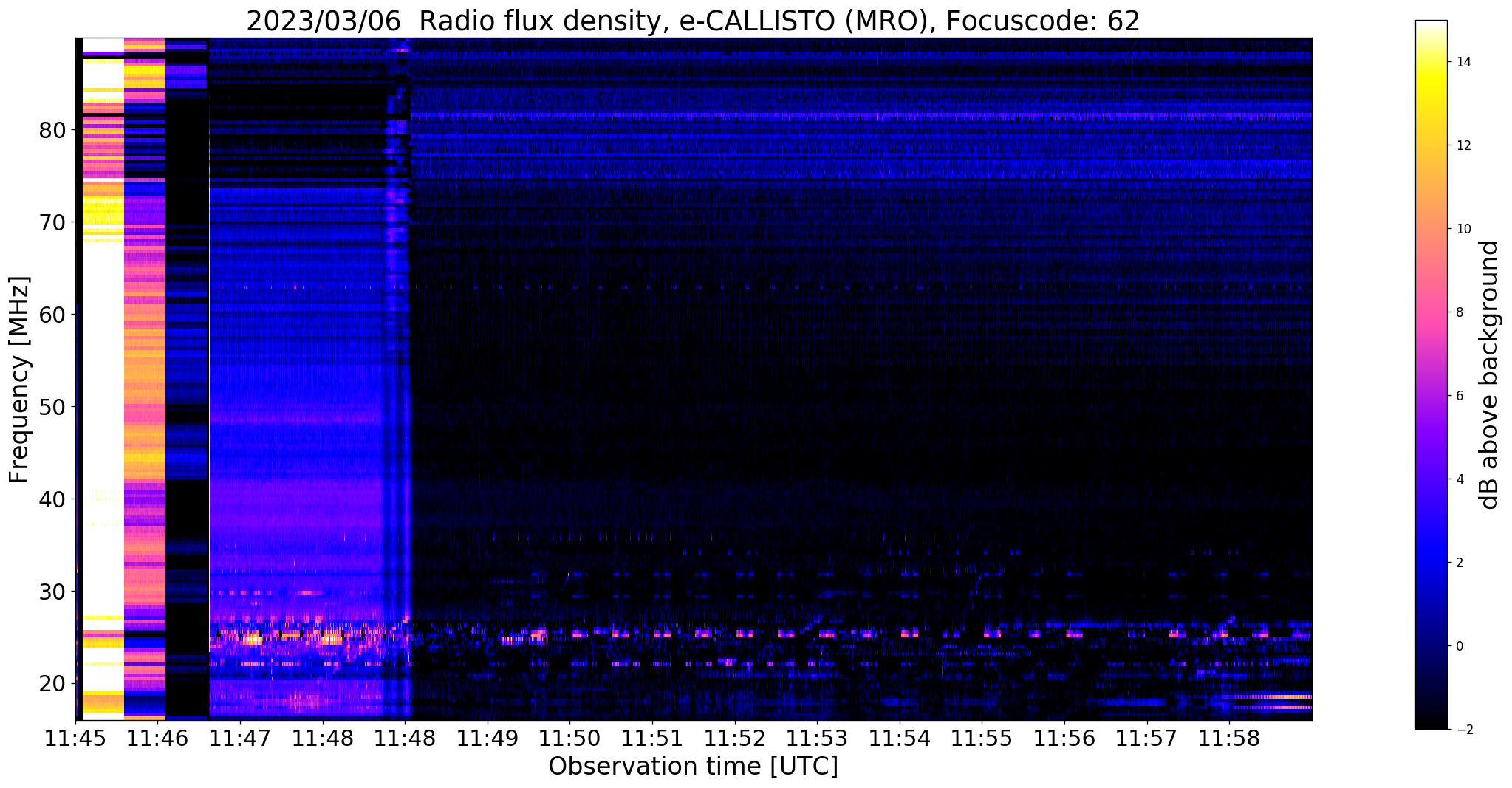Screen dimensions: 1512x788
Task: Click the 80 MHz frequency tick label
Action: (52, 130)
